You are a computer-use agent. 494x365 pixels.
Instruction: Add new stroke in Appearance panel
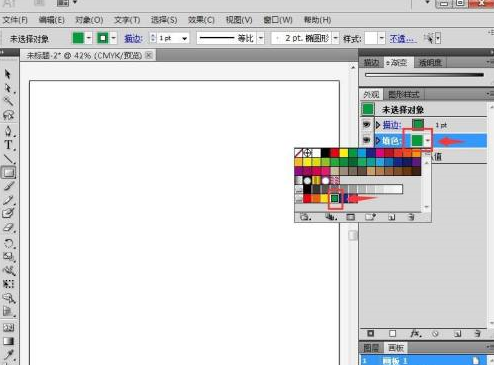click(x=370, y=333)
